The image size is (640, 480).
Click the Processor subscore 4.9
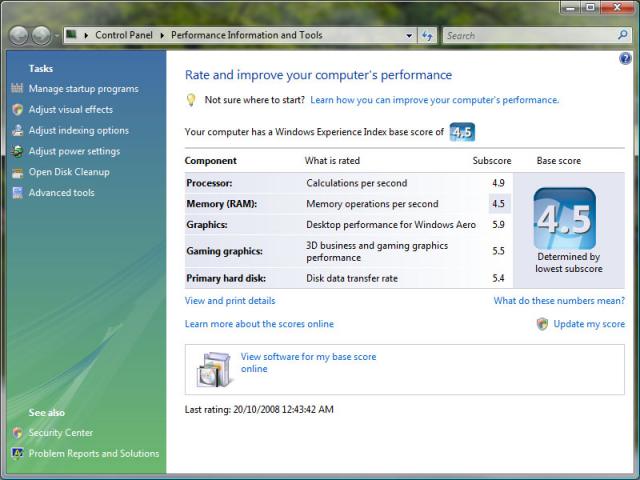(x=498, y=183)
